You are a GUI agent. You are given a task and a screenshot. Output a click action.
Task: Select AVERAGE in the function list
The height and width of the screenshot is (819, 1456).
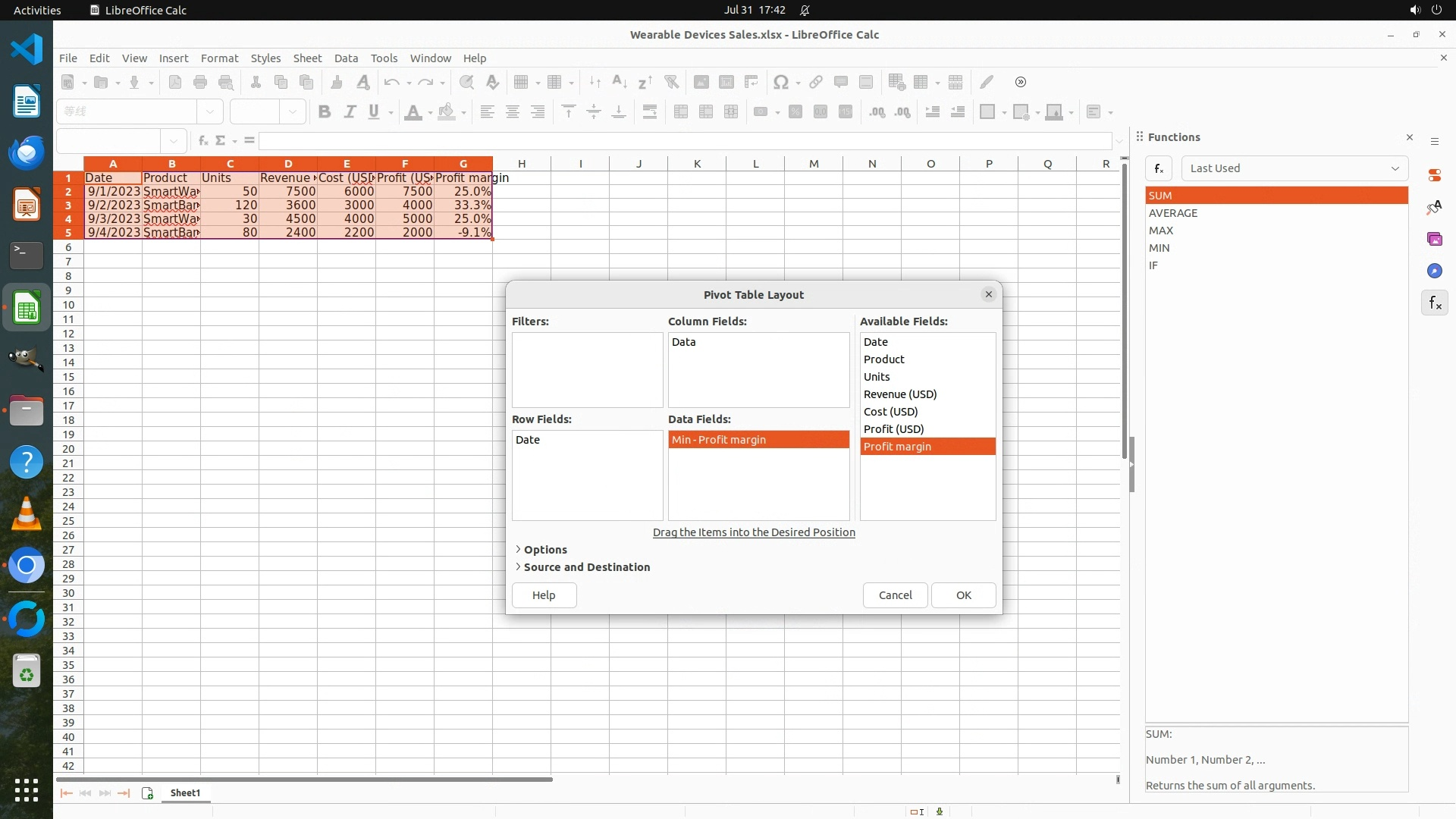click(1173, 213)
